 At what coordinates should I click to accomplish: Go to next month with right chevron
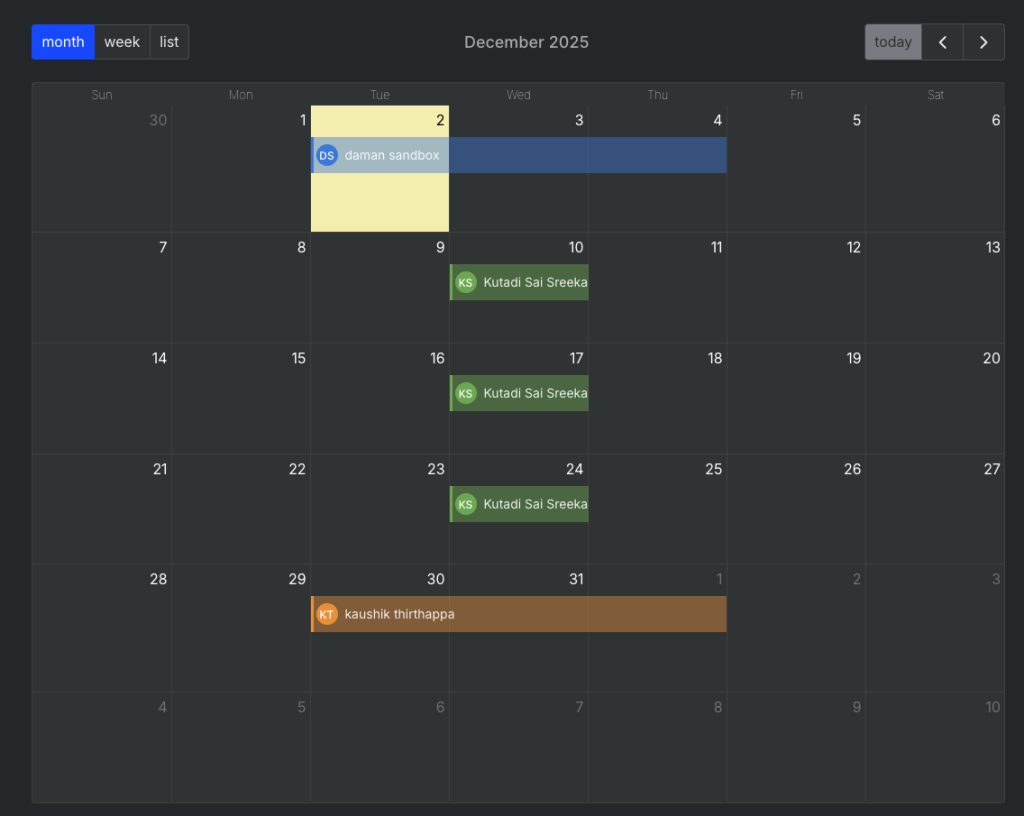pyautogui.click(x=984, y=42)
